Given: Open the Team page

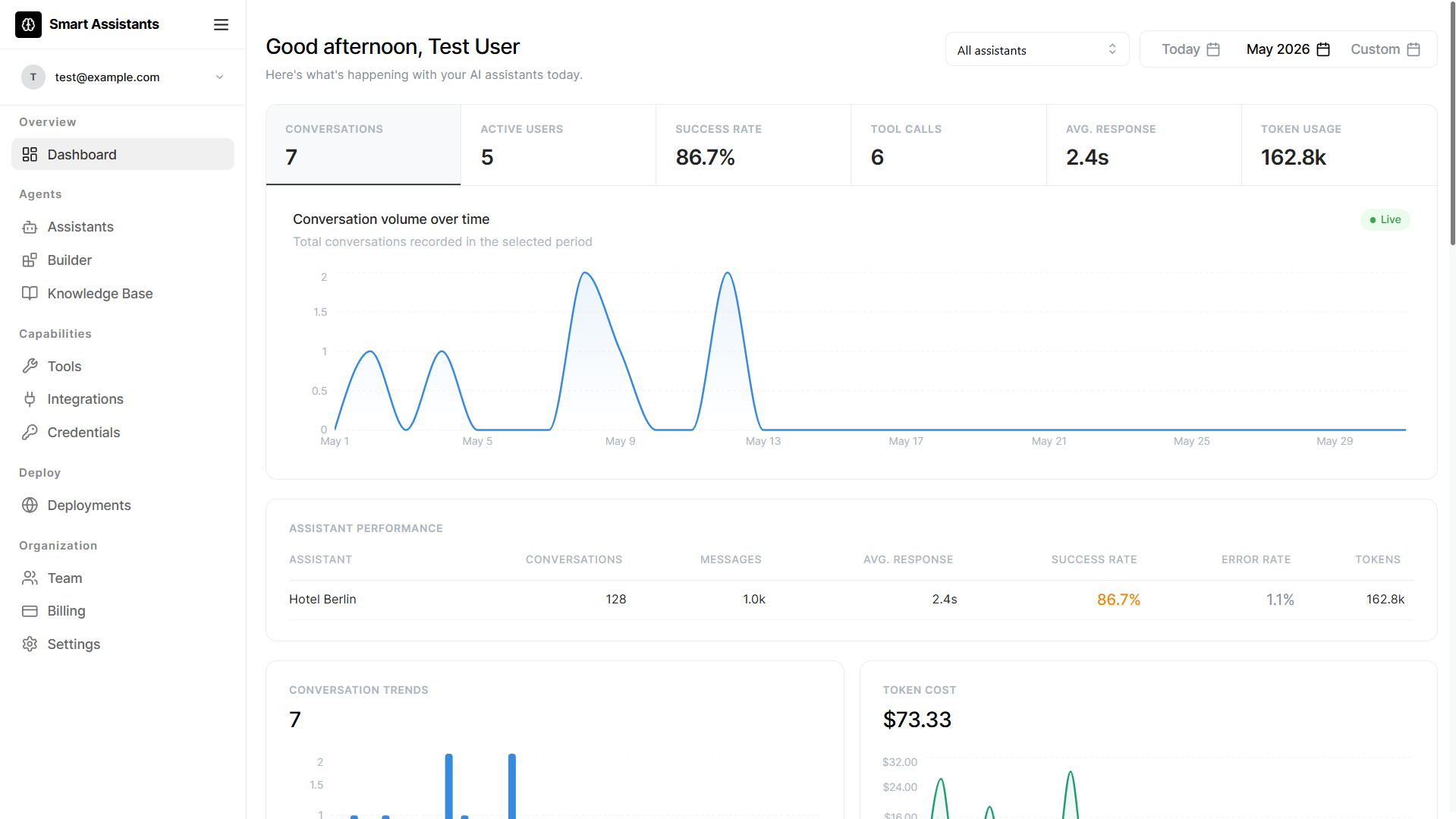Looking at the screenshot, I should point(123,578).
